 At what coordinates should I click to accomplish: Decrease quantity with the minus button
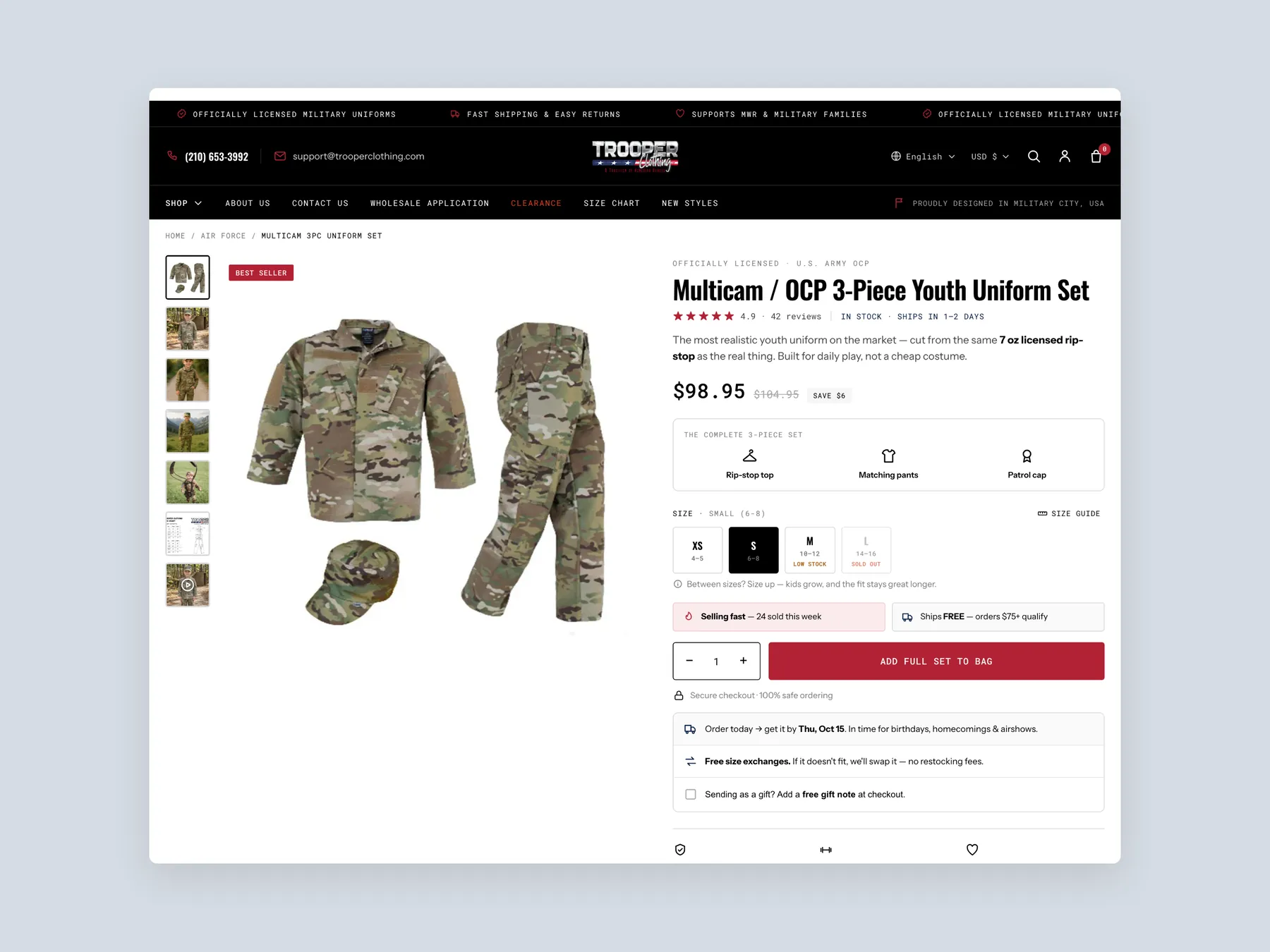click(689, 661)
